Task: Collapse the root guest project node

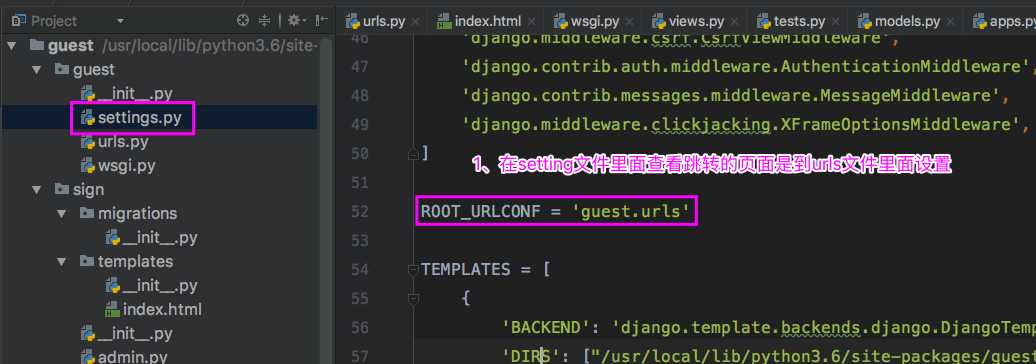Action: [x=11, y=46]
